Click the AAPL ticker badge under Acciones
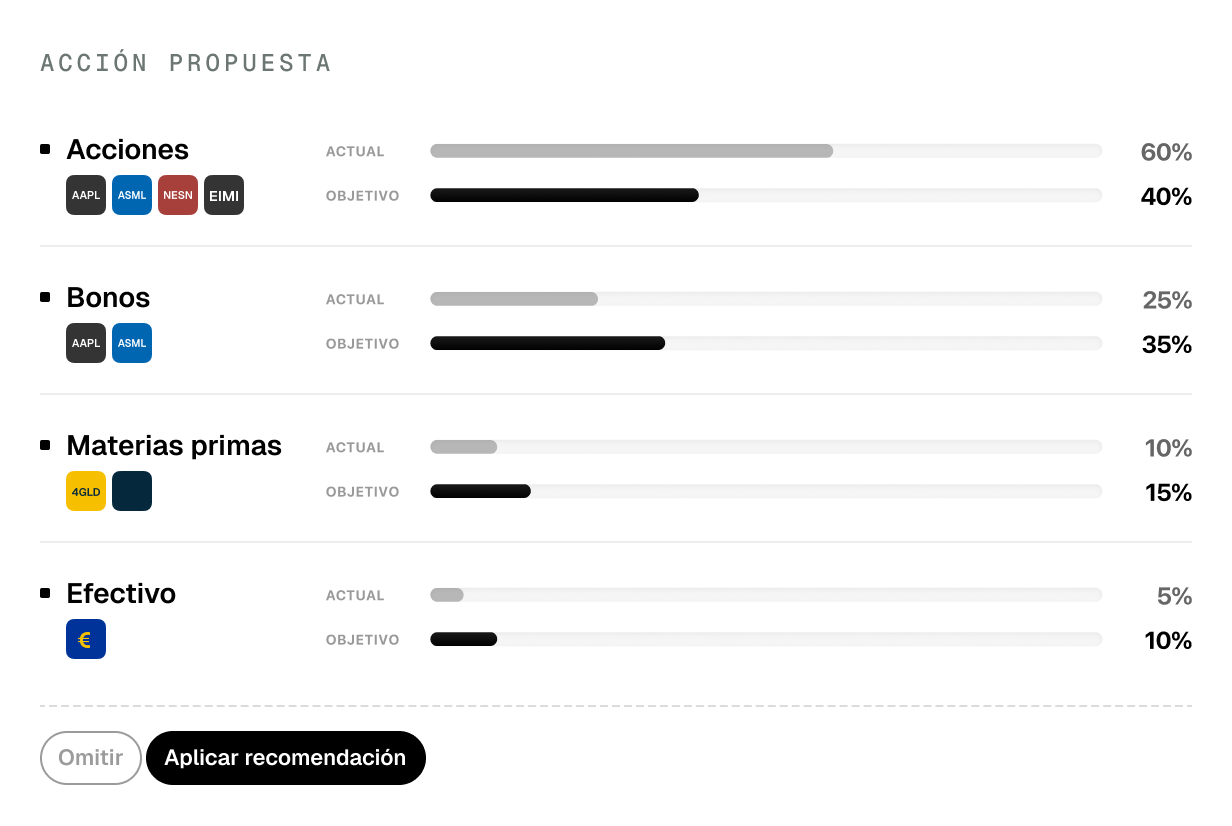The width and height of the screenshot is (1232, 826). click(x=86, y=195)
